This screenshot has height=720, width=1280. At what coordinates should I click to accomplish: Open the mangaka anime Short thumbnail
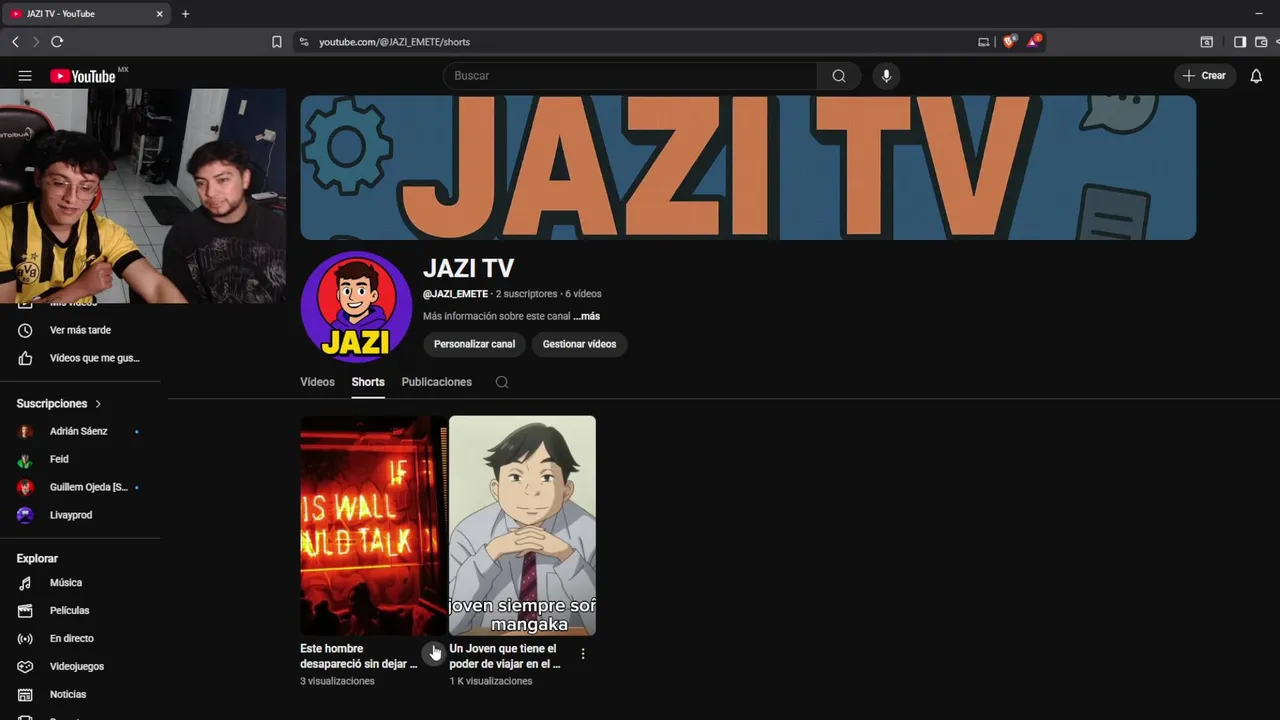click(x=522, y=526)
